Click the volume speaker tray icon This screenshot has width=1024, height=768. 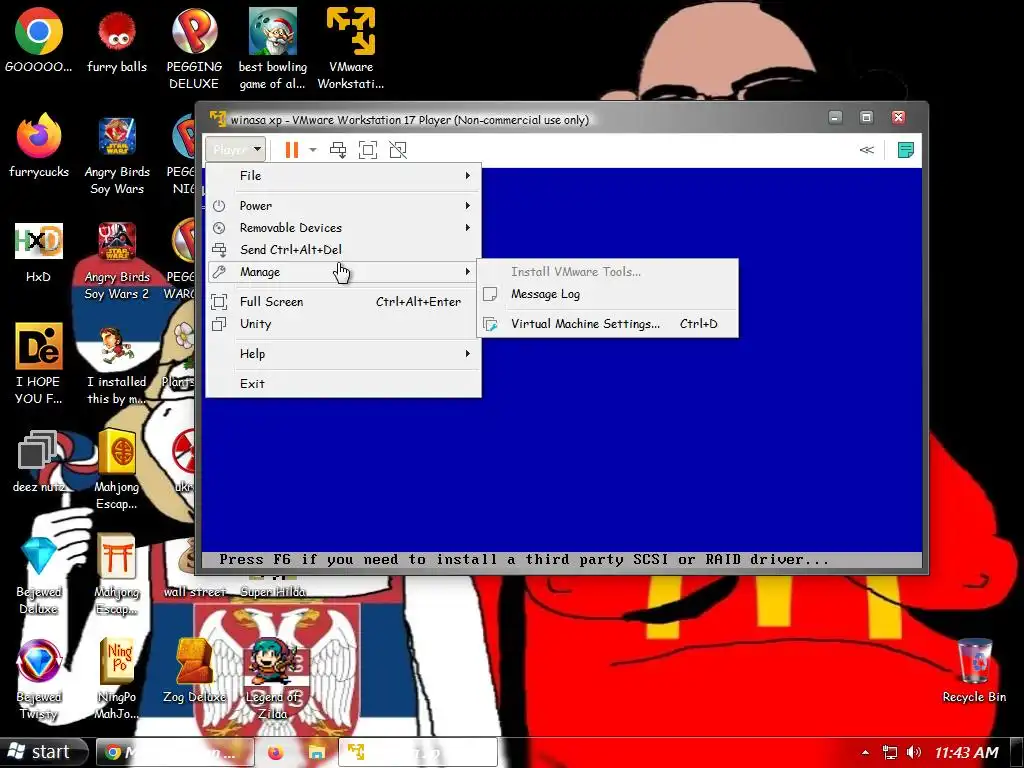[x=914, y=753]
